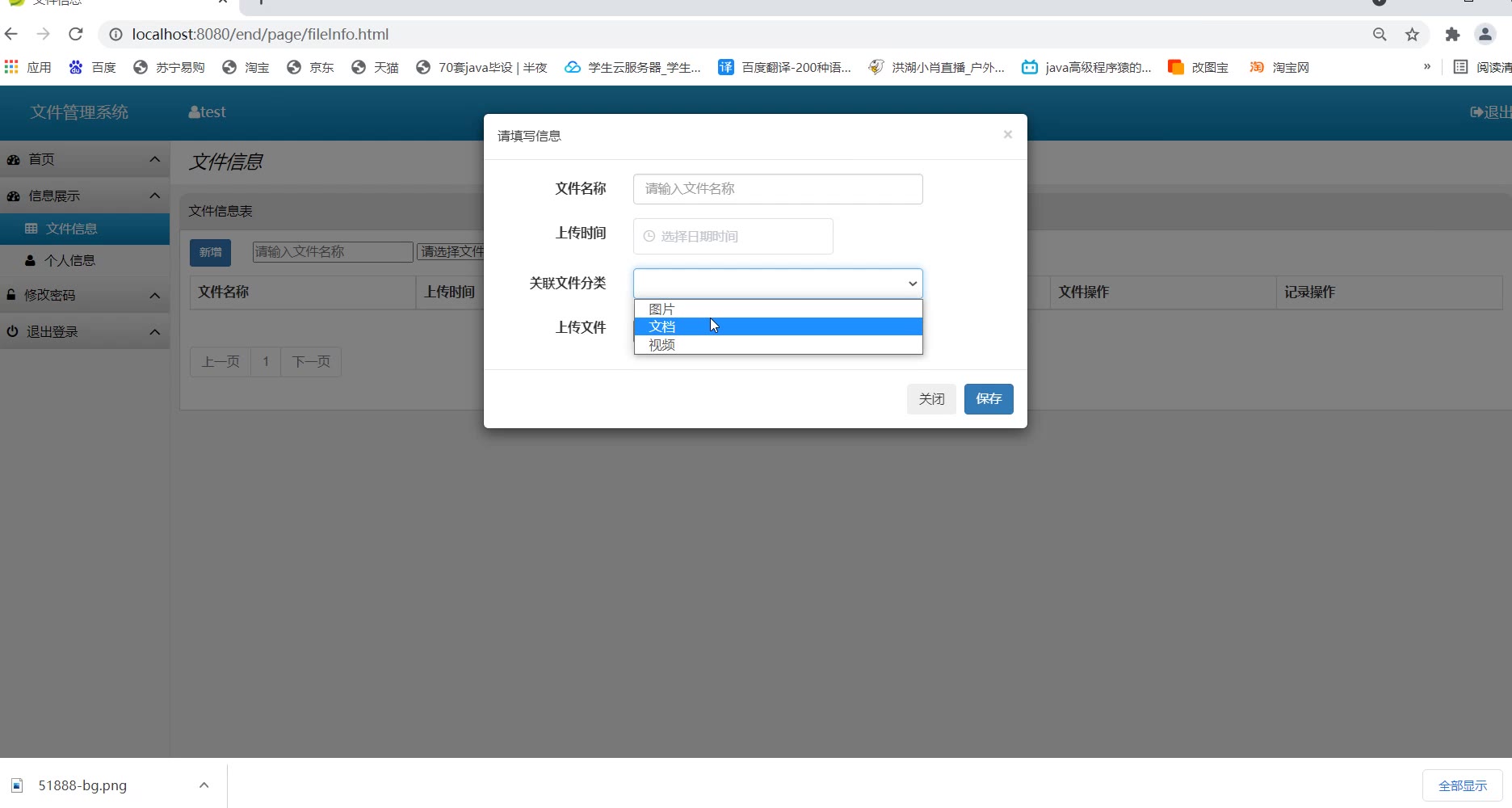The height and width of the screenshot is (808, 1512).
Task: Open the 淘宝网 bookmark
Action: (x=1279, y=67)
